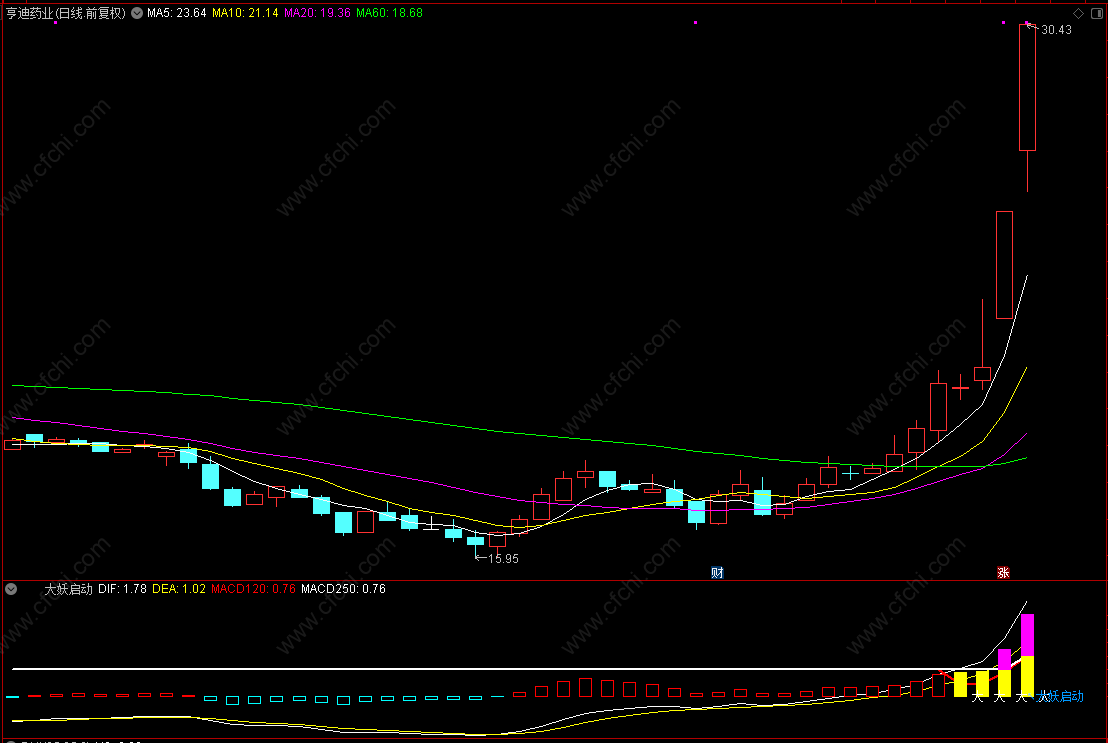Click the magenta dot at chart's top left
The height and width of the screenshot is (743, 1108).
55,23
